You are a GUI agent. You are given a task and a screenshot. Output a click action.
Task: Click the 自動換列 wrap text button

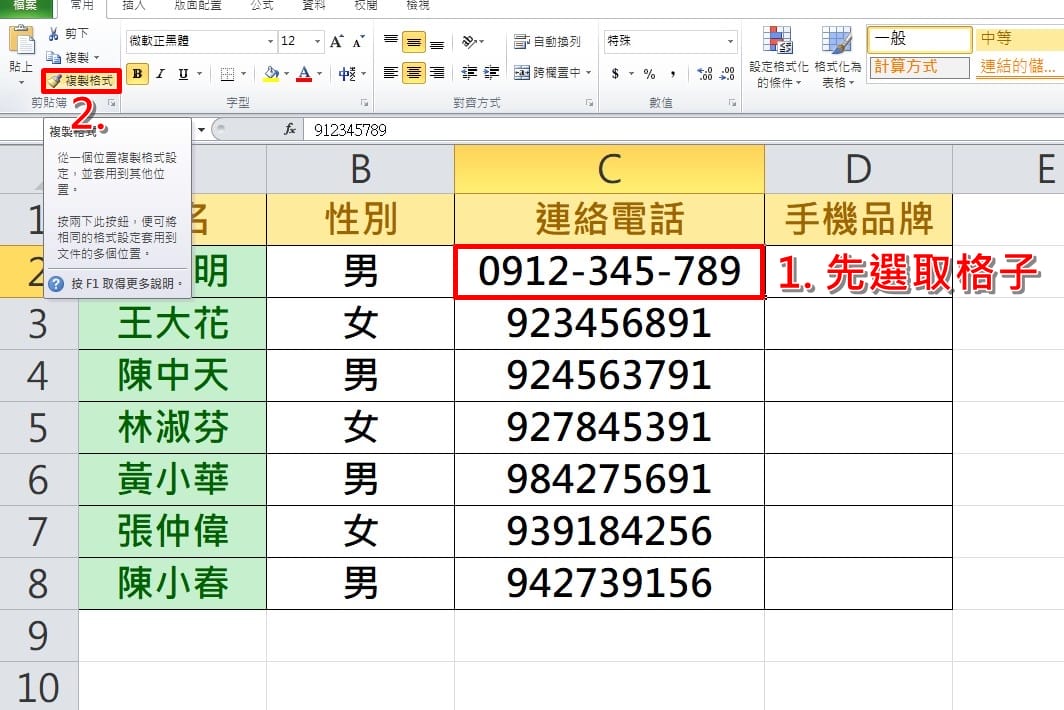point(547,42)
